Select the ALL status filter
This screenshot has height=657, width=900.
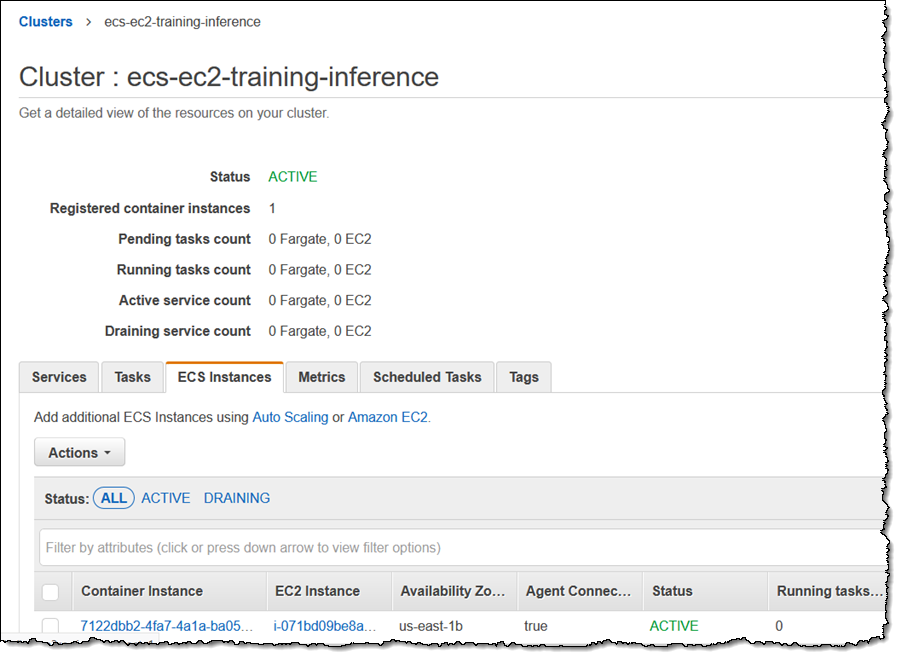[114, 498]
